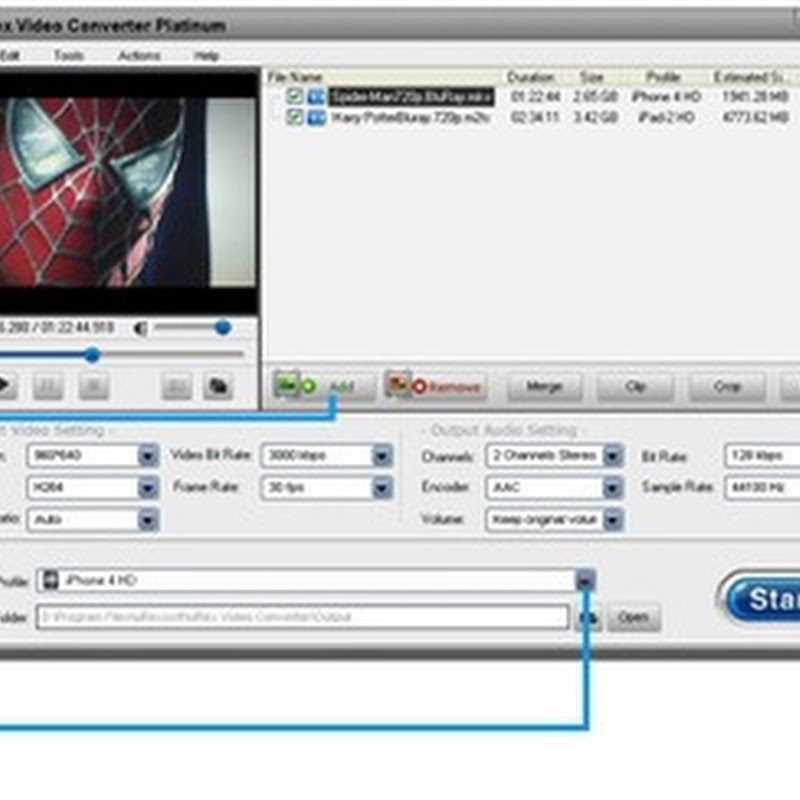
Task: Click the Clip button
Action: [x=636, y=387]
